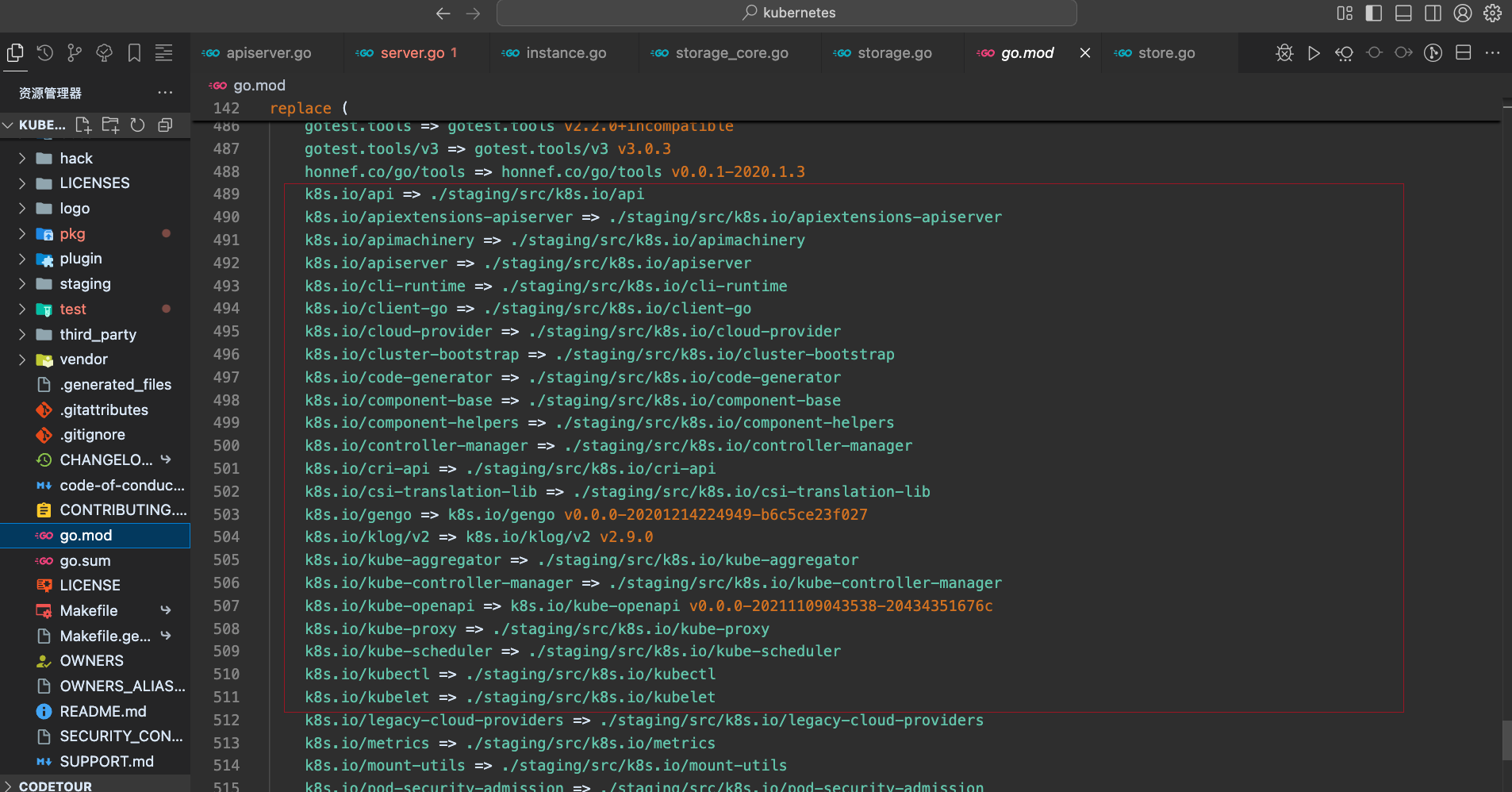Open the explorer more actions ellipsis
The width and height of the screenshot is (1512, 792).
click(x=165, y=93)
